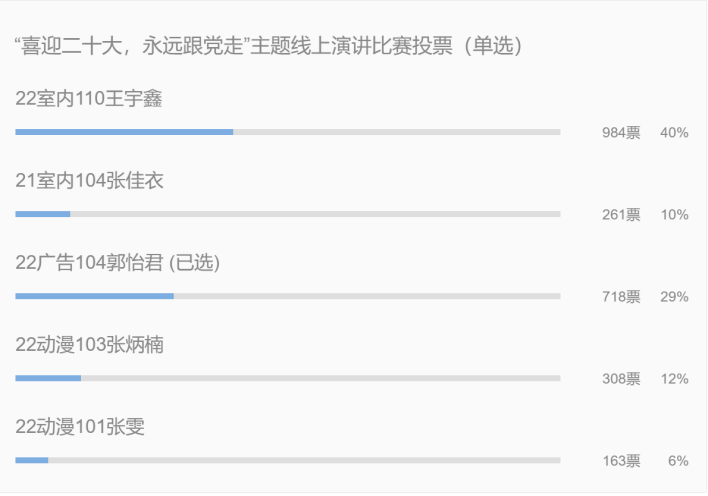Select option 22广告104郭怡君 (已选)
708x496 pixels.
pos(118,262)
